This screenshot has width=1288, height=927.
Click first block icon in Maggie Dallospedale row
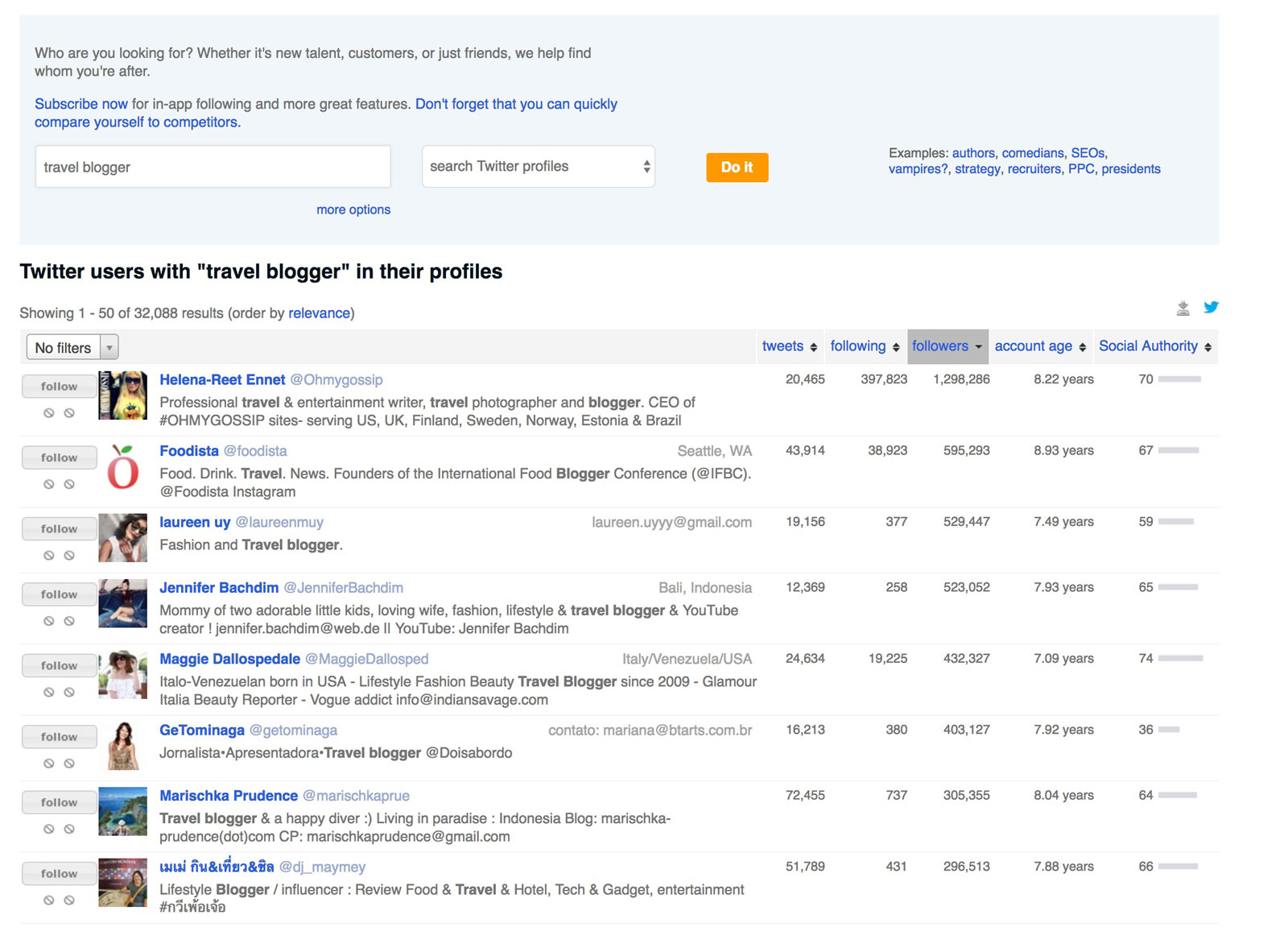point(49,693)
